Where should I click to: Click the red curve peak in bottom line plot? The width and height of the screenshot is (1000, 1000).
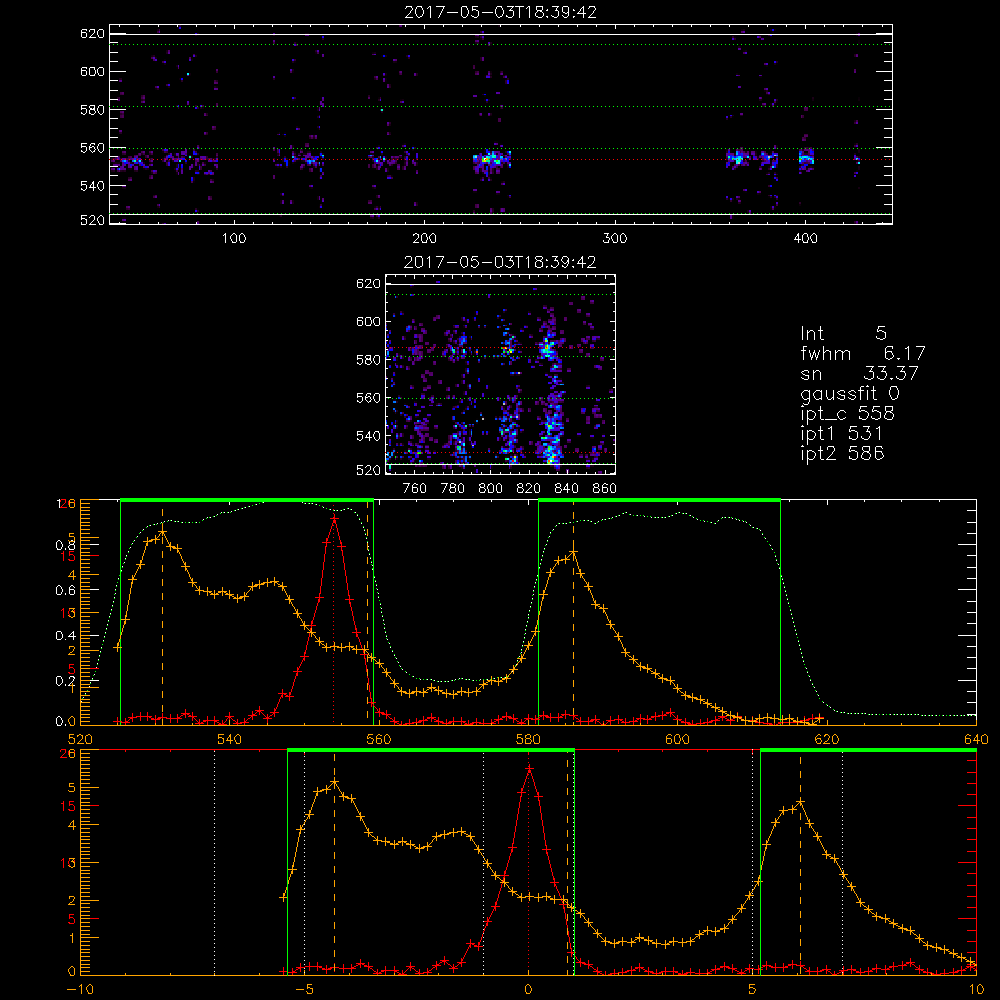pyautogui.click(x=529, y=769)
